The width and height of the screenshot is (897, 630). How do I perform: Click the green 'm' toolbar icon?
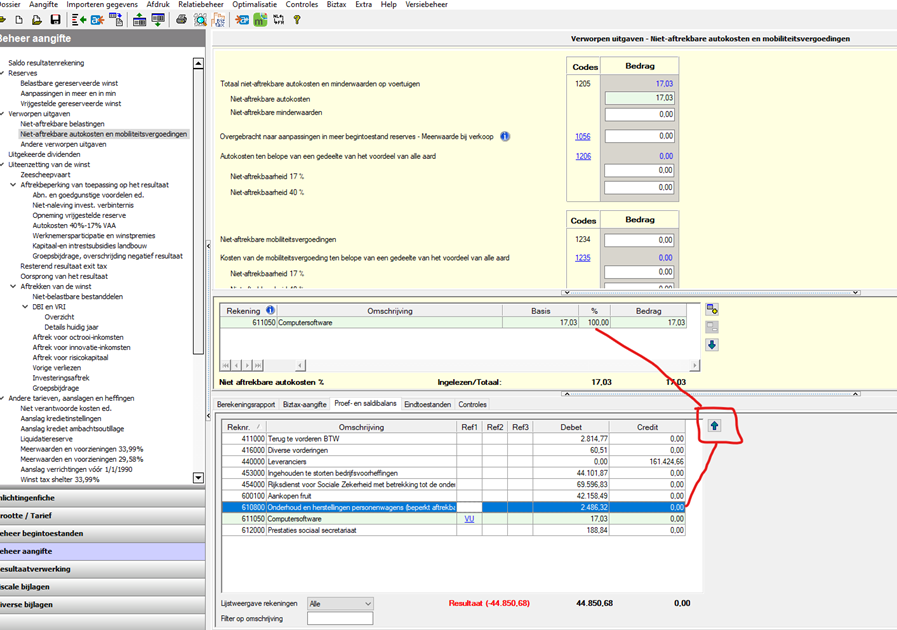pos(260,20)
